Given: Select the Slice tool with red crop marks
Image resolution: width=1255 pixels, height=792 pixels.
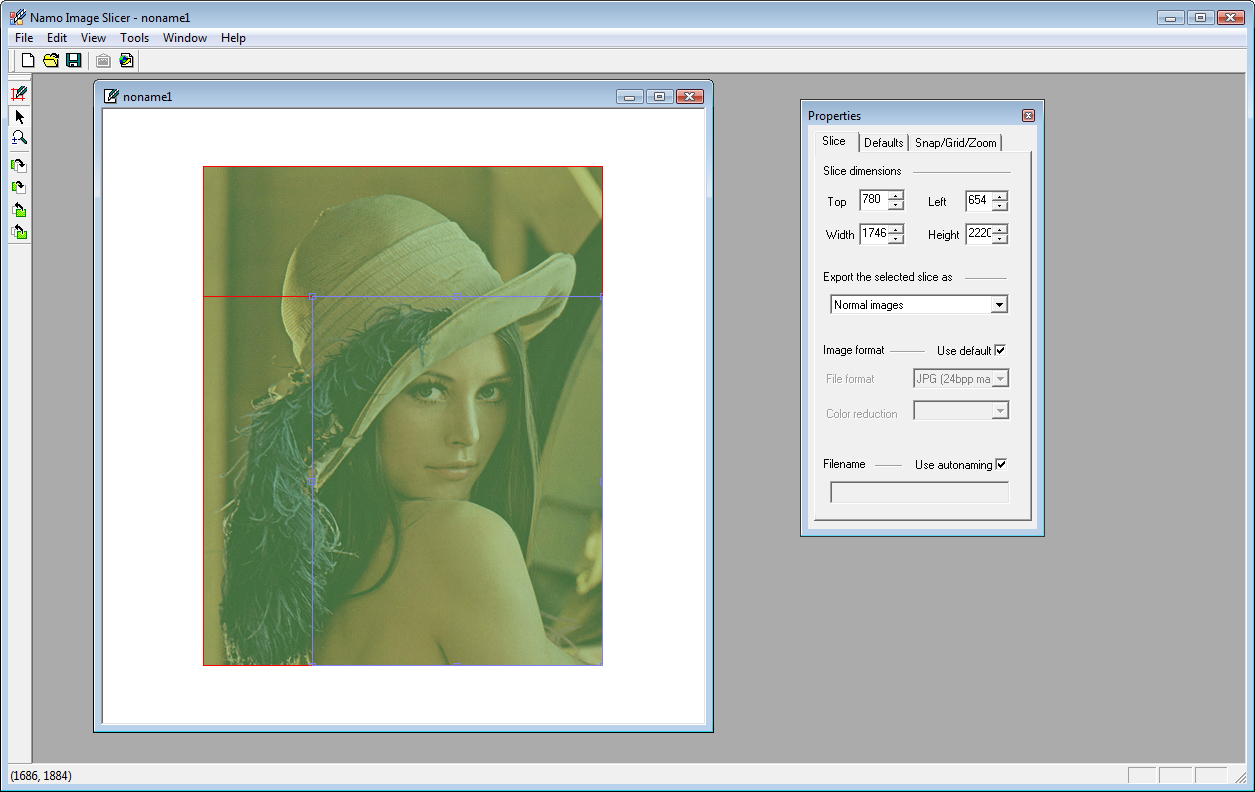Looking at the screenshot, I should tap(19, 94).
